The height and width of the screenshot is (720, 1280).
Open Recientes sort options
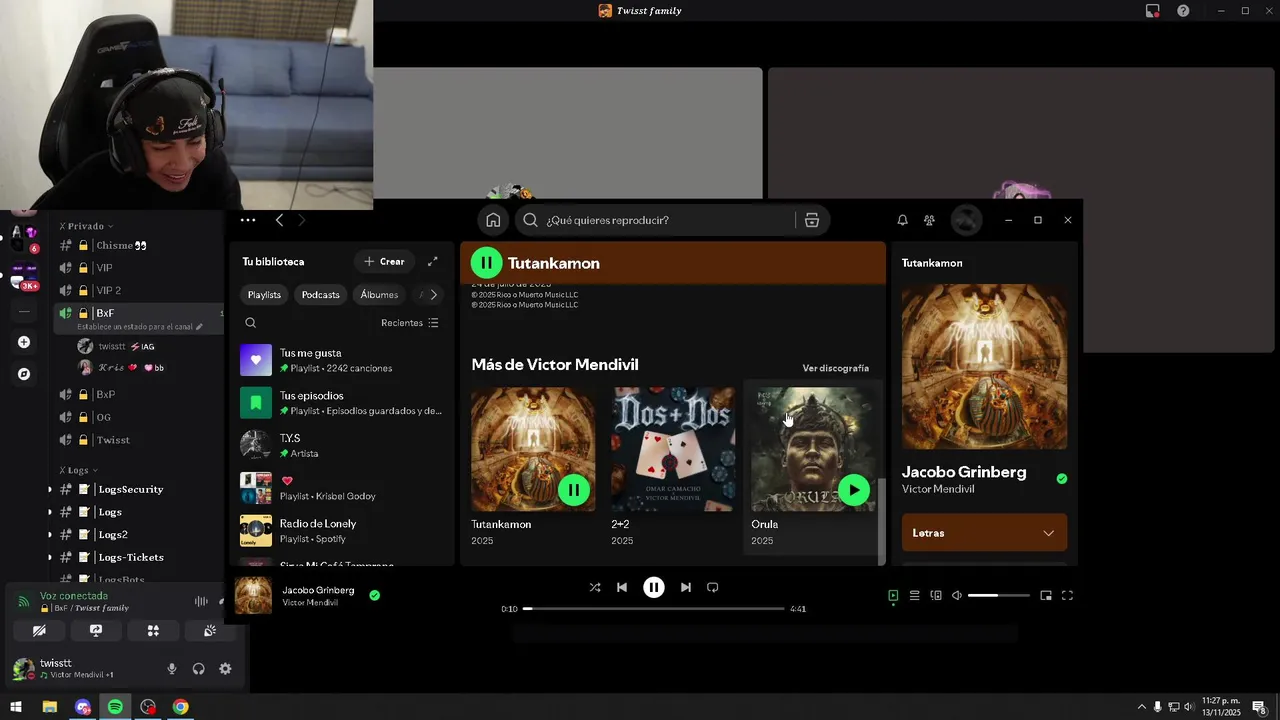[410, 323]
